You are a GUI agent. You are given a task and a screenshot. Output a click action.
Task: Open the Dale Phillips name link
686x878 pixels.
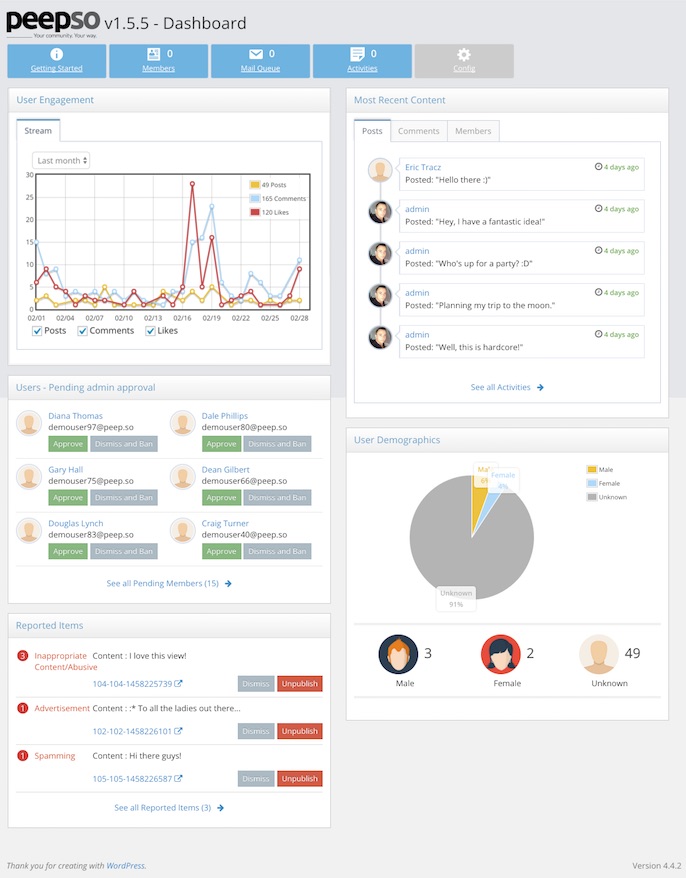[x=225, y=416]
